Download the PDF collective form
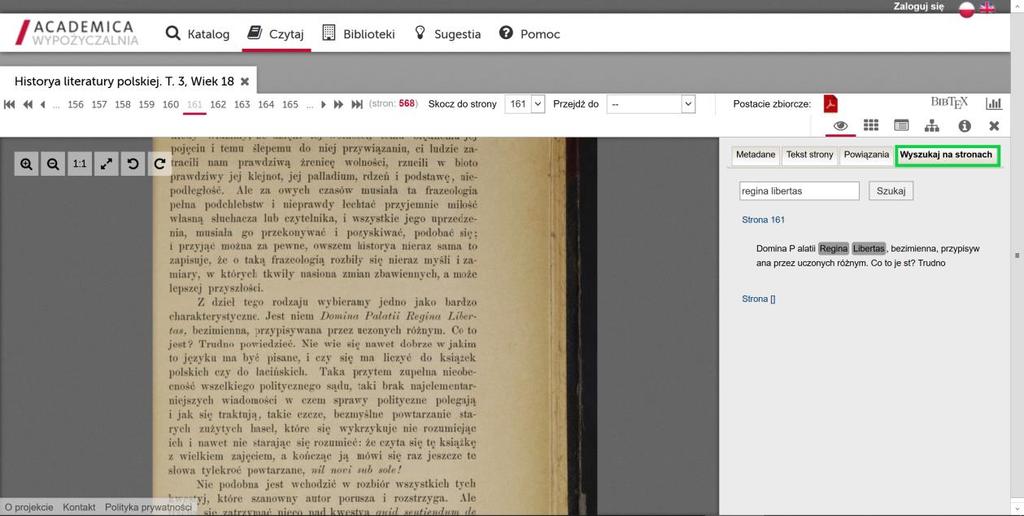The width and height of the screenshot is (1024, 516). 830,104
